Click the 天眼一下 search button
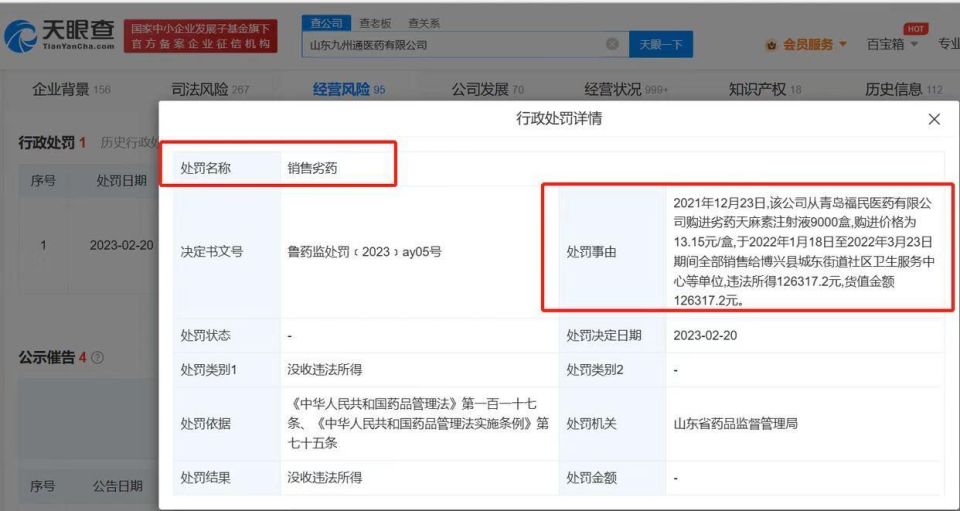 (x=661, y=44)
